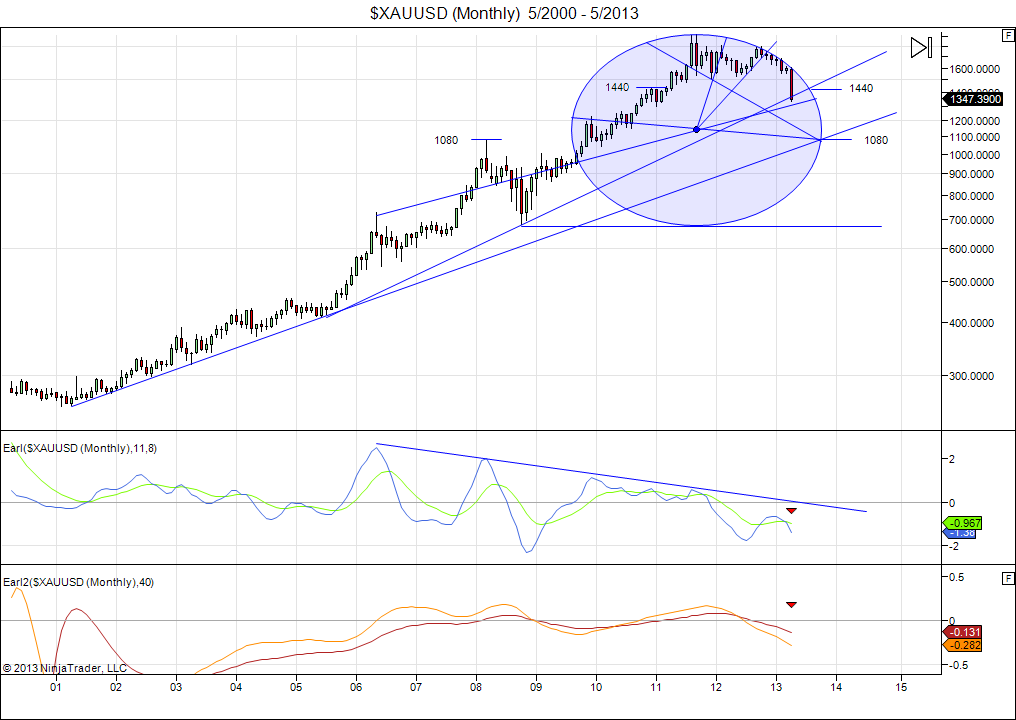The height and width of the screenshot is (720, 1016).
Task: Select the Earl($XAUUSD (Monthly),11,8) indicator label
Action: point(80,448)
